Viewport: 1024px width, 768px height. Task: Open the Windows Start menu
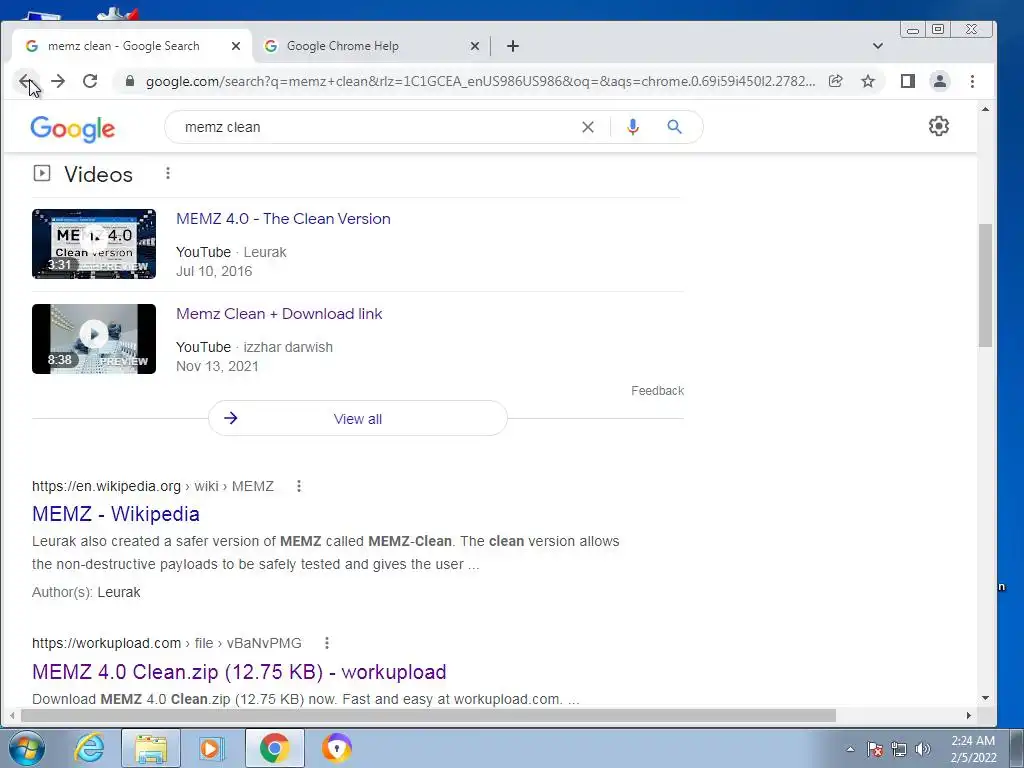[x=27, y=748]
